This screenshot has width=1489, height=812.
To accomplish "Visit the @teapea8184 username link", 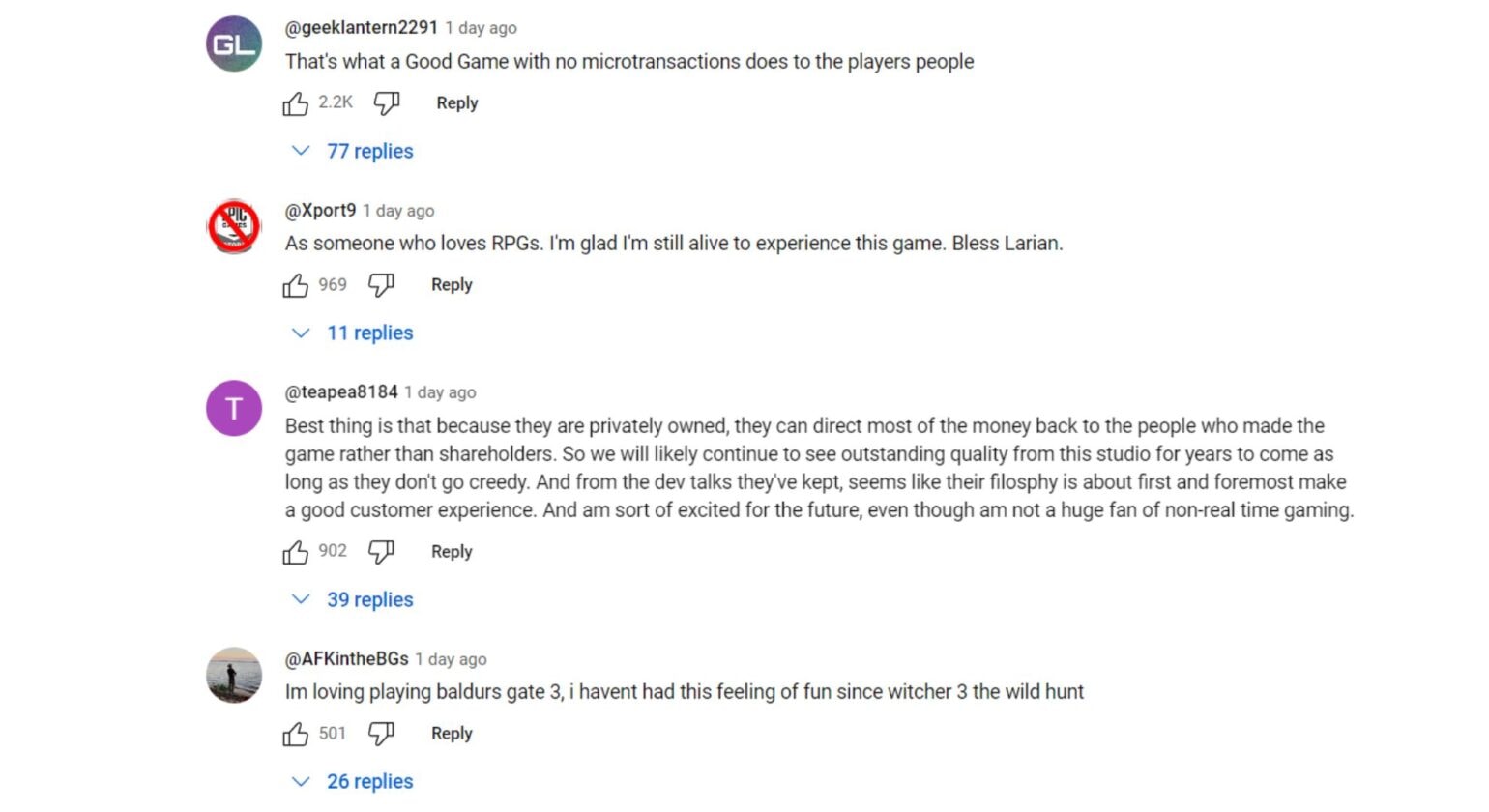I will click(x=341, y=392).
